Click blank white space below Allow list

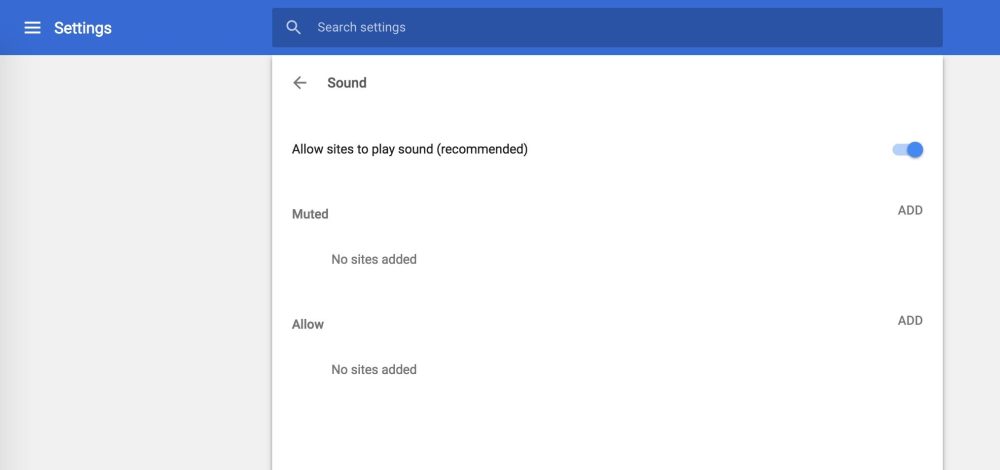point(607,427)
